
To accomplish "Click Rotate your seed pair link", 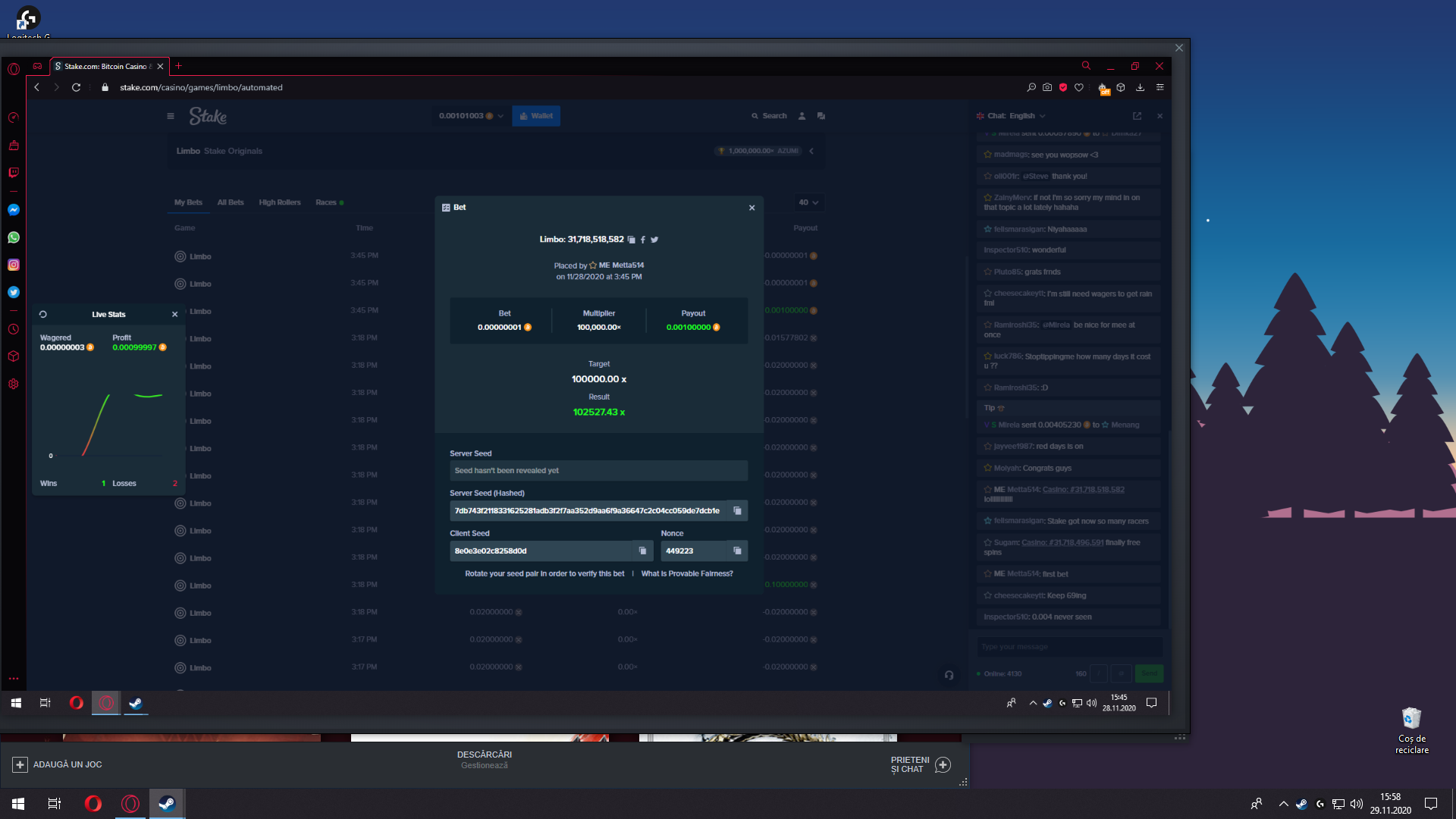I will 544,574.
